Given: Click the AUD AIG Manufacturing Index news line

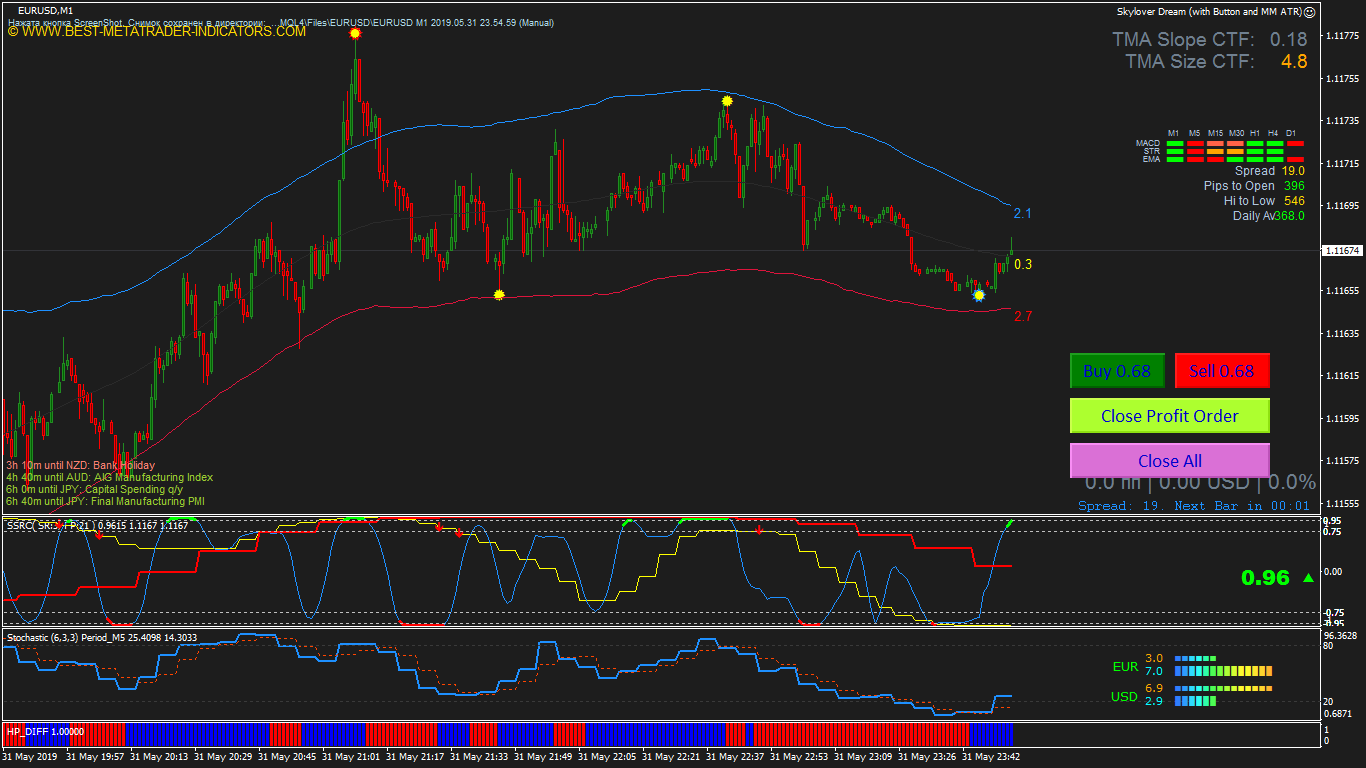Looking at the screenshot, I should coord(109,478).
